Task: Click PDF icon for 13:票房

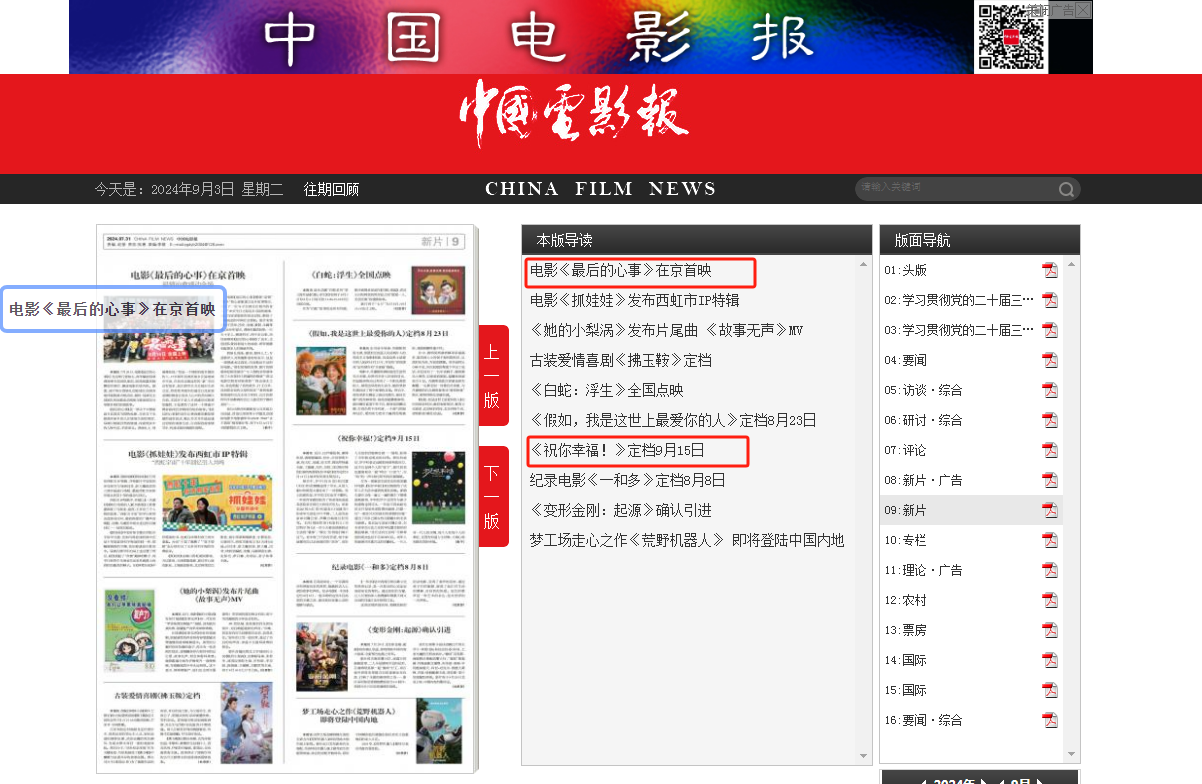Action: coord(1049,630)
